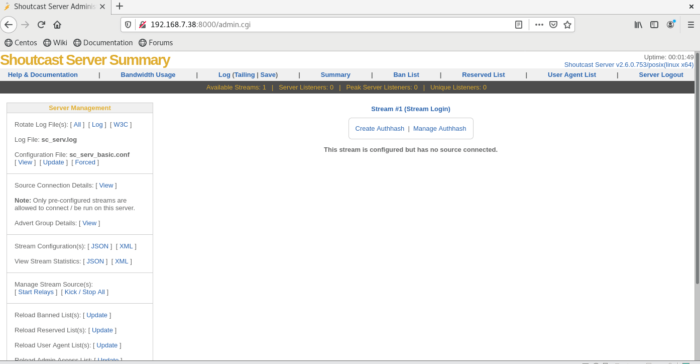Open the Documentation bookmark

(103, 42)
